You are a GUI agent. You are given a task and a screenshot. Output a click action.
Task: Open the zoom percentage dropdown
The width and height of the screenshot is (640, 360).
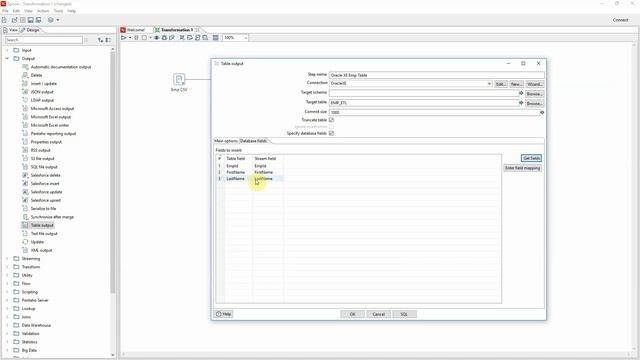point(245,38)
